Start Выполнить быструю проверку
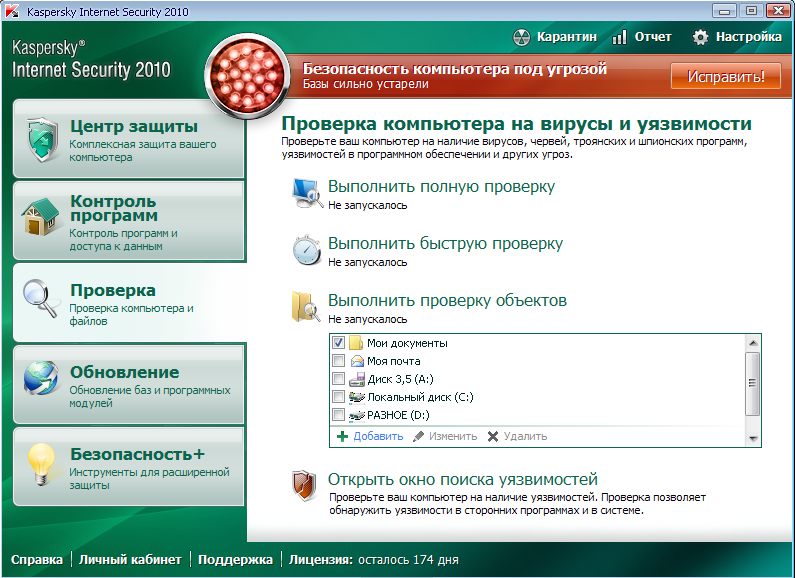This screenshot has height=578, width=795. pos(445,243)
